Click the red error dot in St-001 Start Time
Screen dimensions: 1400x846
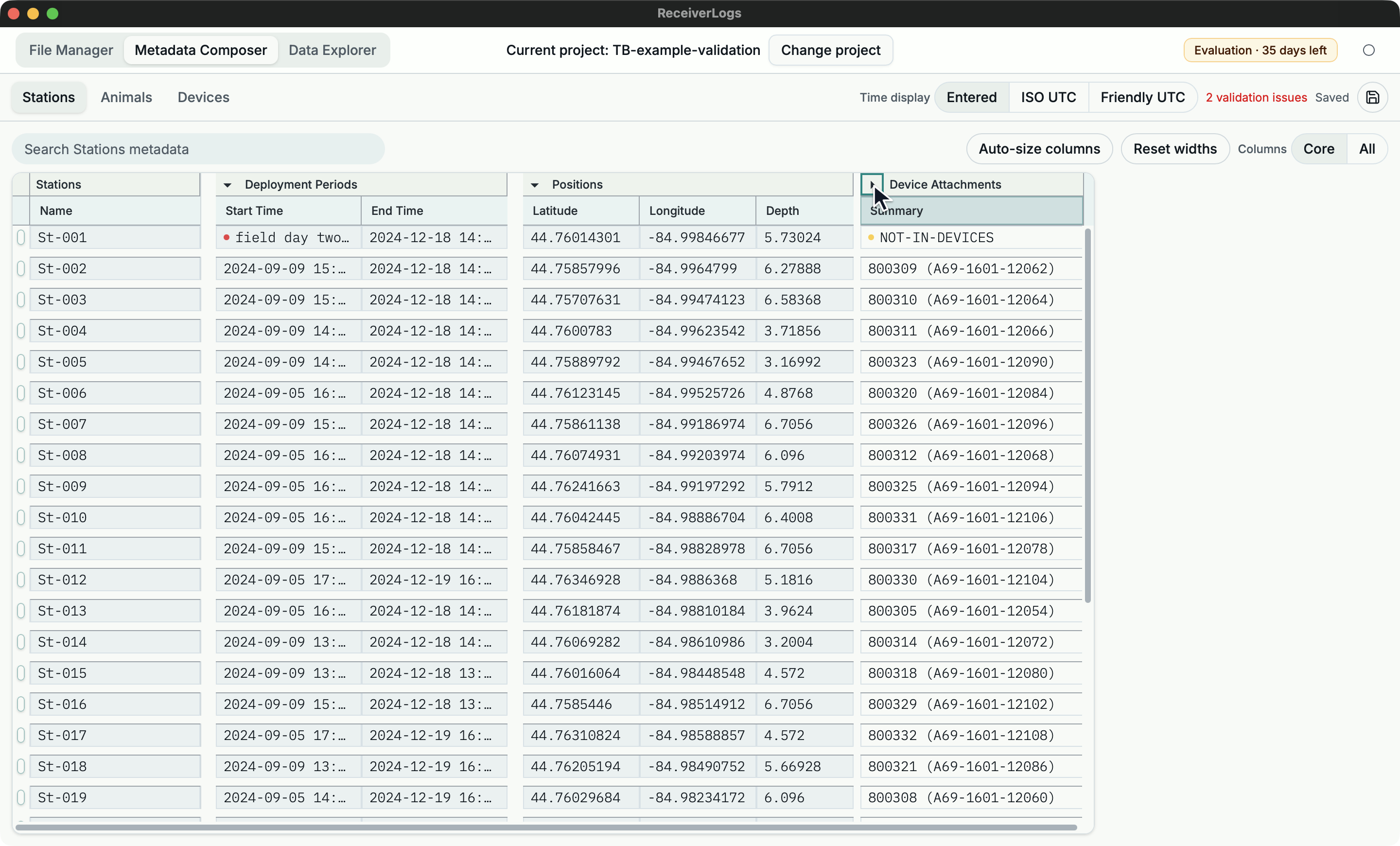227,237
